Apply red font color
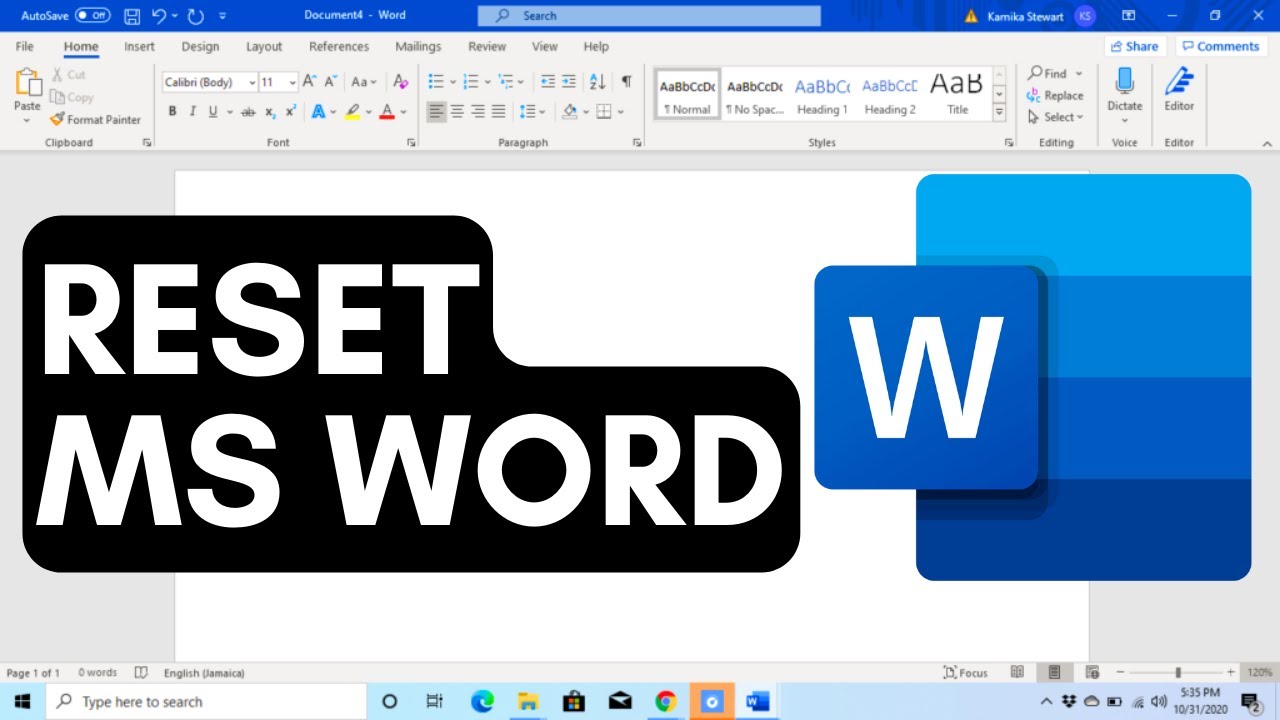Screen dimensions: 1280x720 [x=386, y=111]
